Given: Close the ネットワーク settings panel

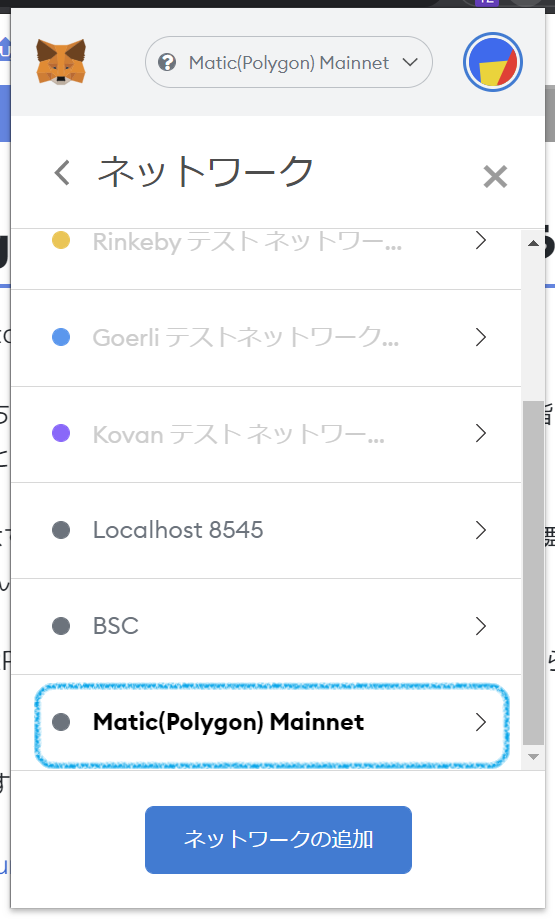Looking at the screenshot, I should pyautogui.click(x=495, y=176).
